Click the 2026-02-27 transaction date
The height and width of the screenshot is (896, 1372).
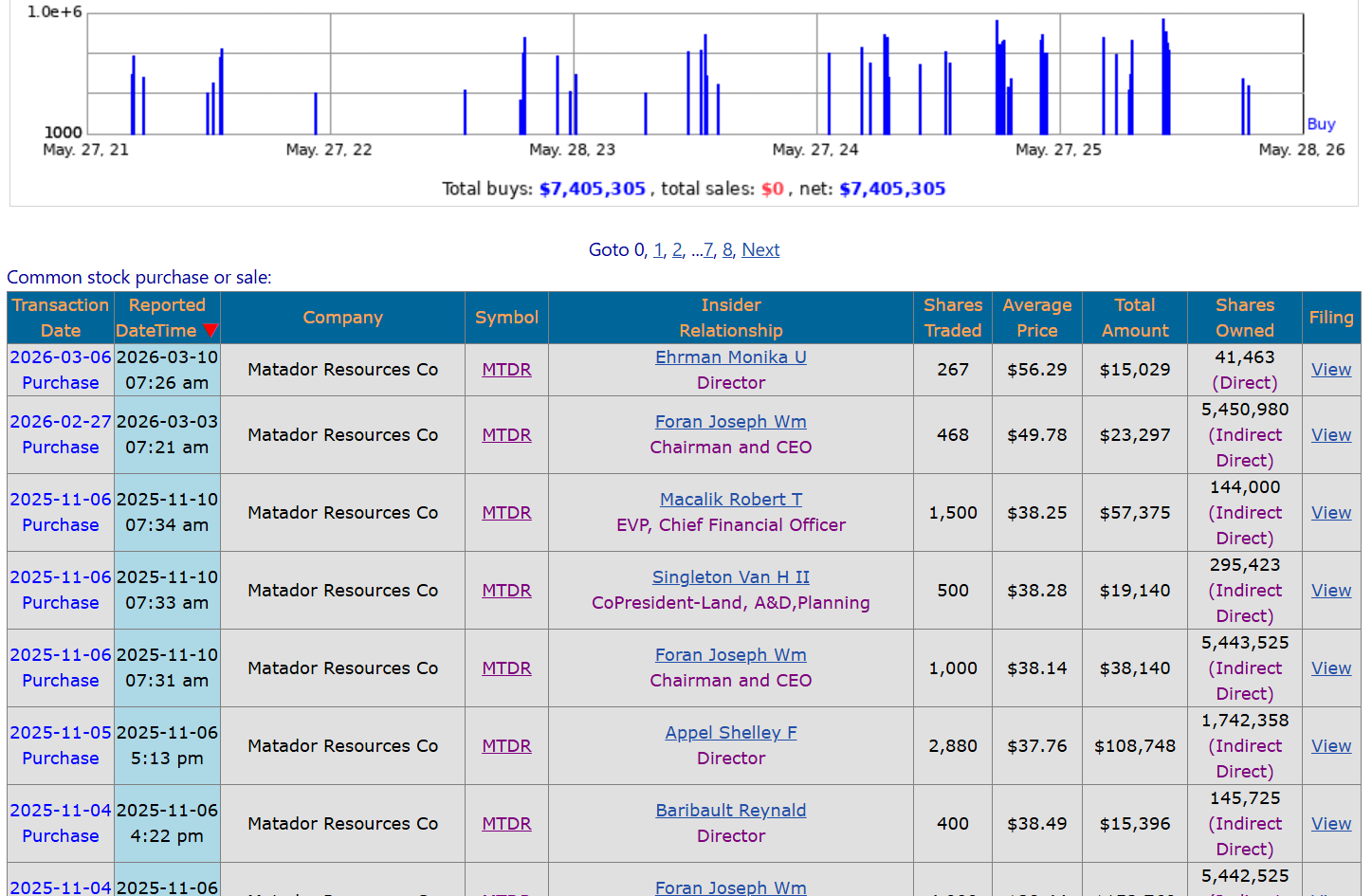tap(61, 421)
